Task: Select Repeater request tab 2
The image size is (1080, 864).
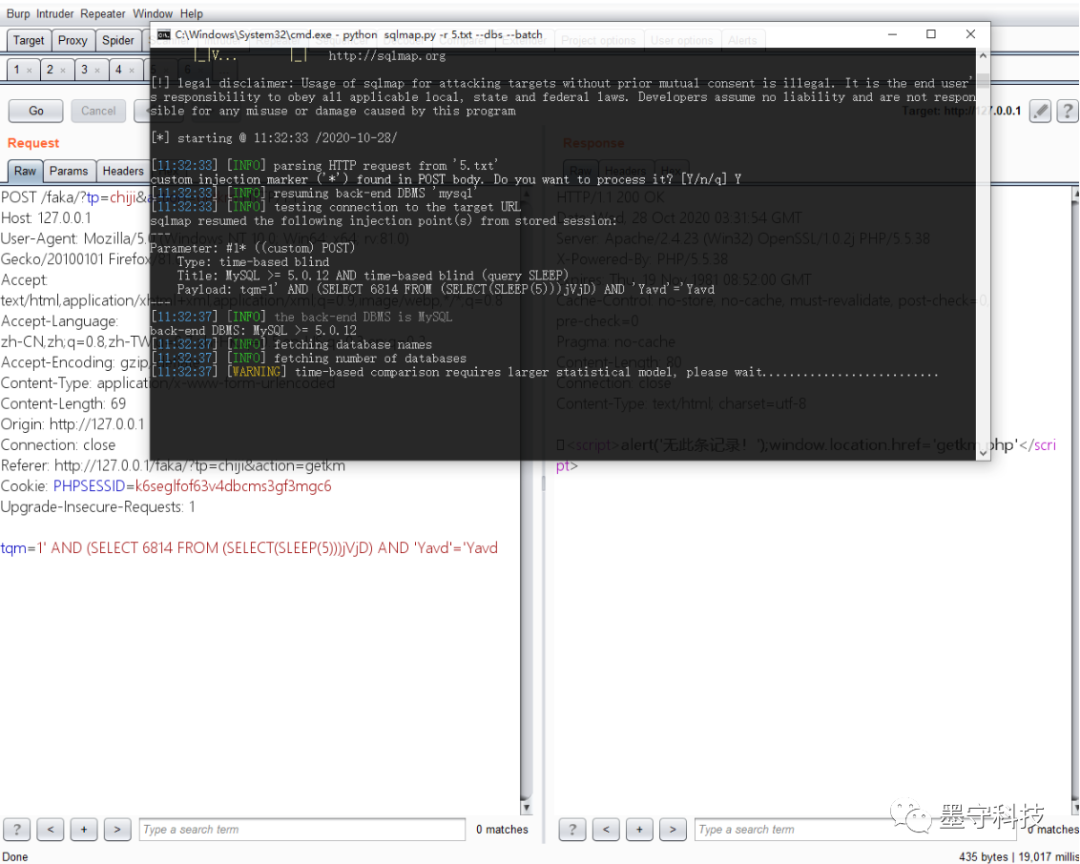Action: [50, 70]
